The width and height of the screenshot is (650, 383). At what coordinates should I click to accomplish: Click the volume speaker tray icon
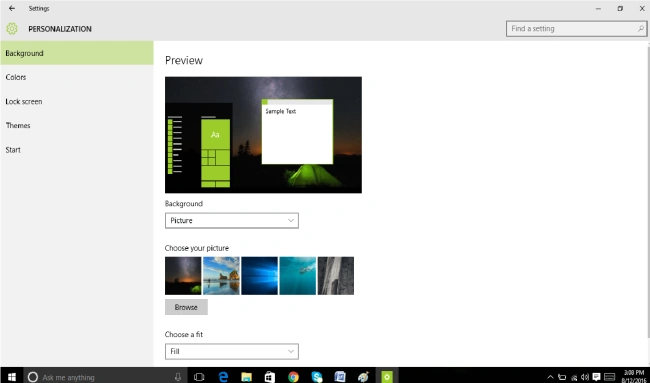[x=585, y=377]
